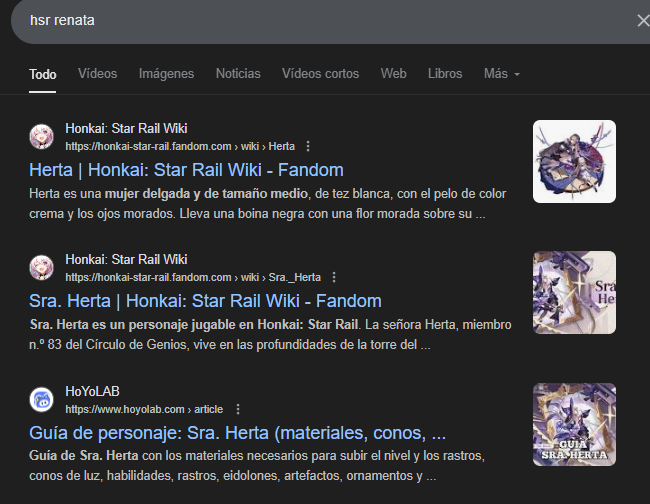Click the URL ending in wiki › Herta
The height and width of the screenshot is (504, 650).
coord(180,146)
